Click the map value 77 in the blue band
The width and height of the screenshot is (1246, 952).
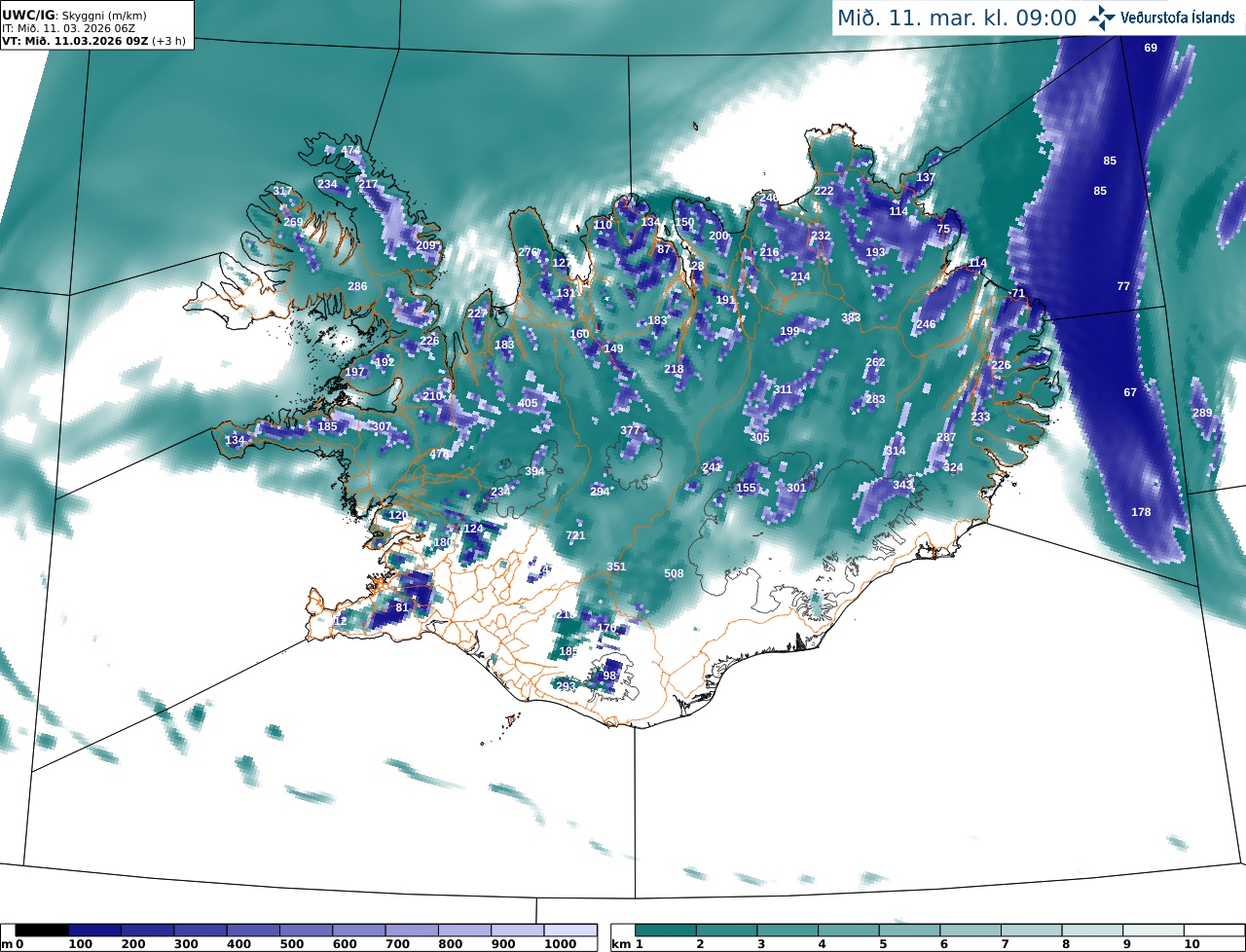pos(1123,286)
